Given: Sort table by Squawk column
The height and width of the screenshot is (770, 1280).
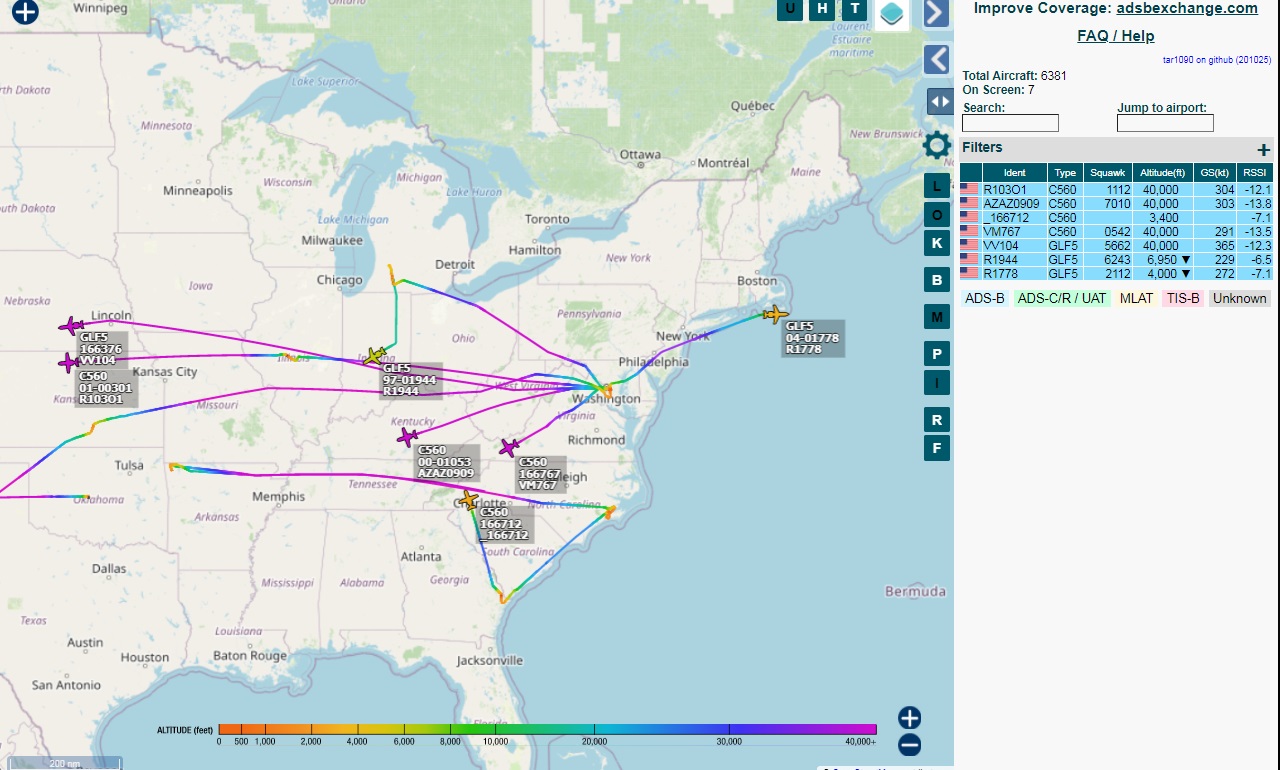Looking at the screenshot, I should click(1108, 173).
